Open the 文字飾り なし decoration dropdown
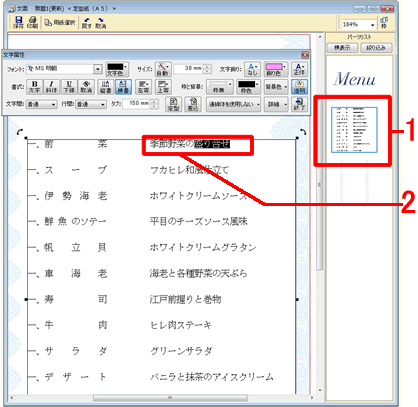Image resolution: width=418 pixels, height=407 pixels. tap(252, 69)
